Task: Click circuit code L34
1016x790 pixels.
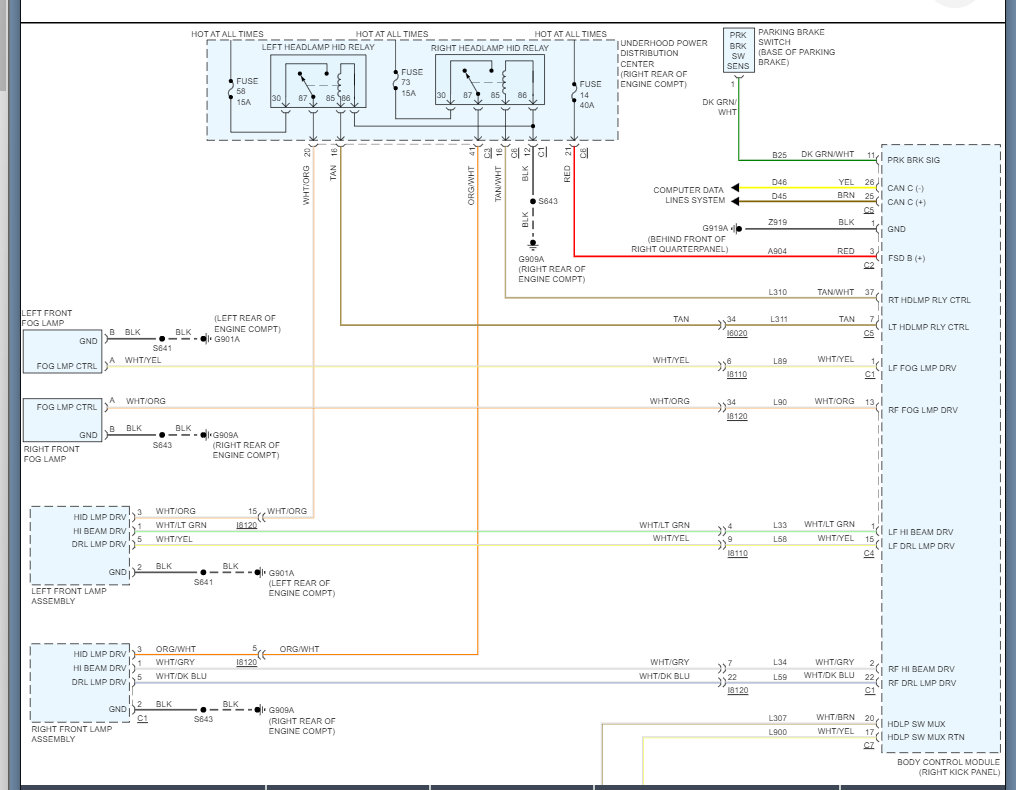Action: click(779, 662)
